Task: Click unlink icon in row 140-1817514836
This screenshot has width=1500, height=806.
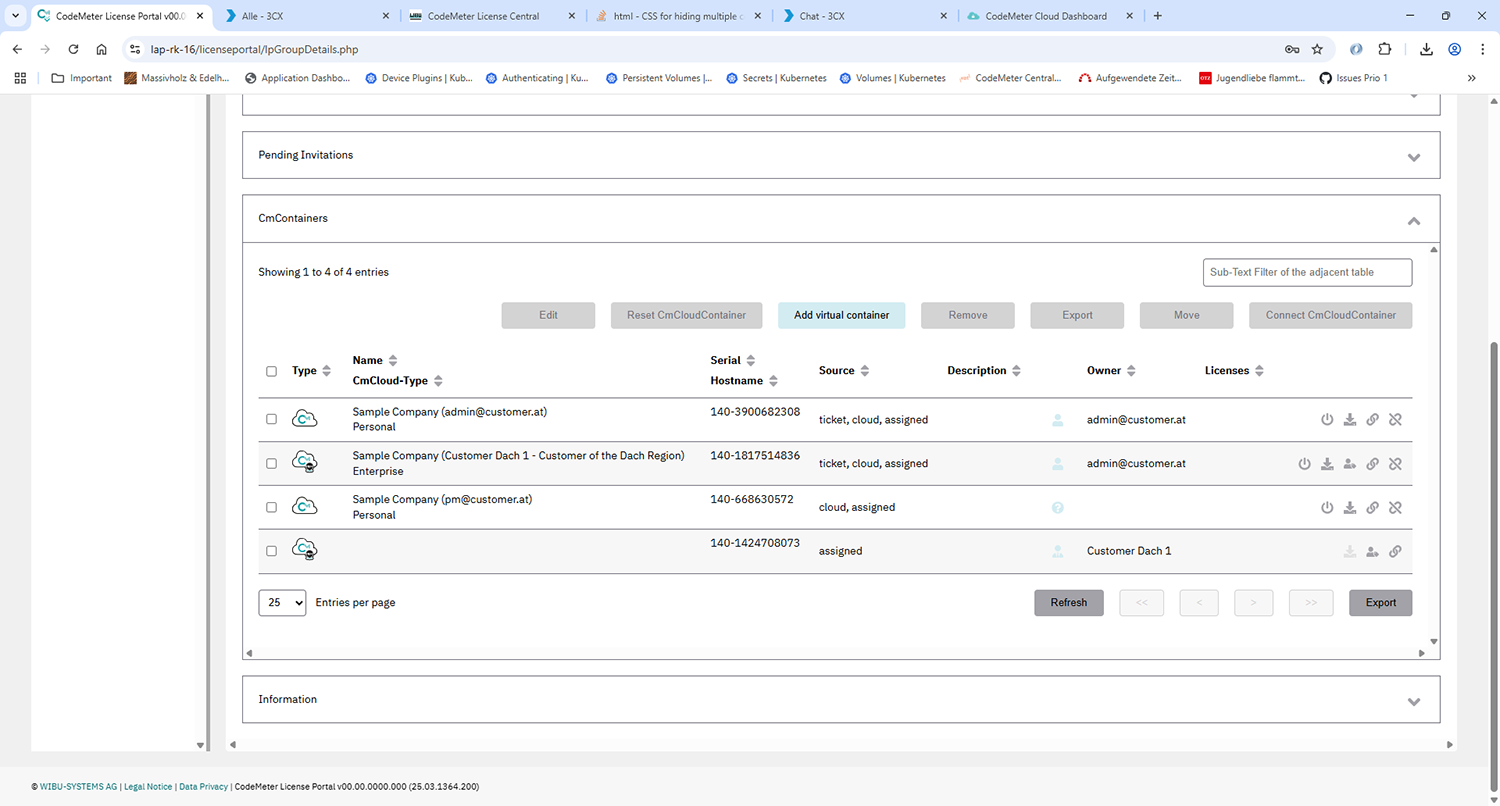Action: pyautogui.click(x=1395, y=464)
